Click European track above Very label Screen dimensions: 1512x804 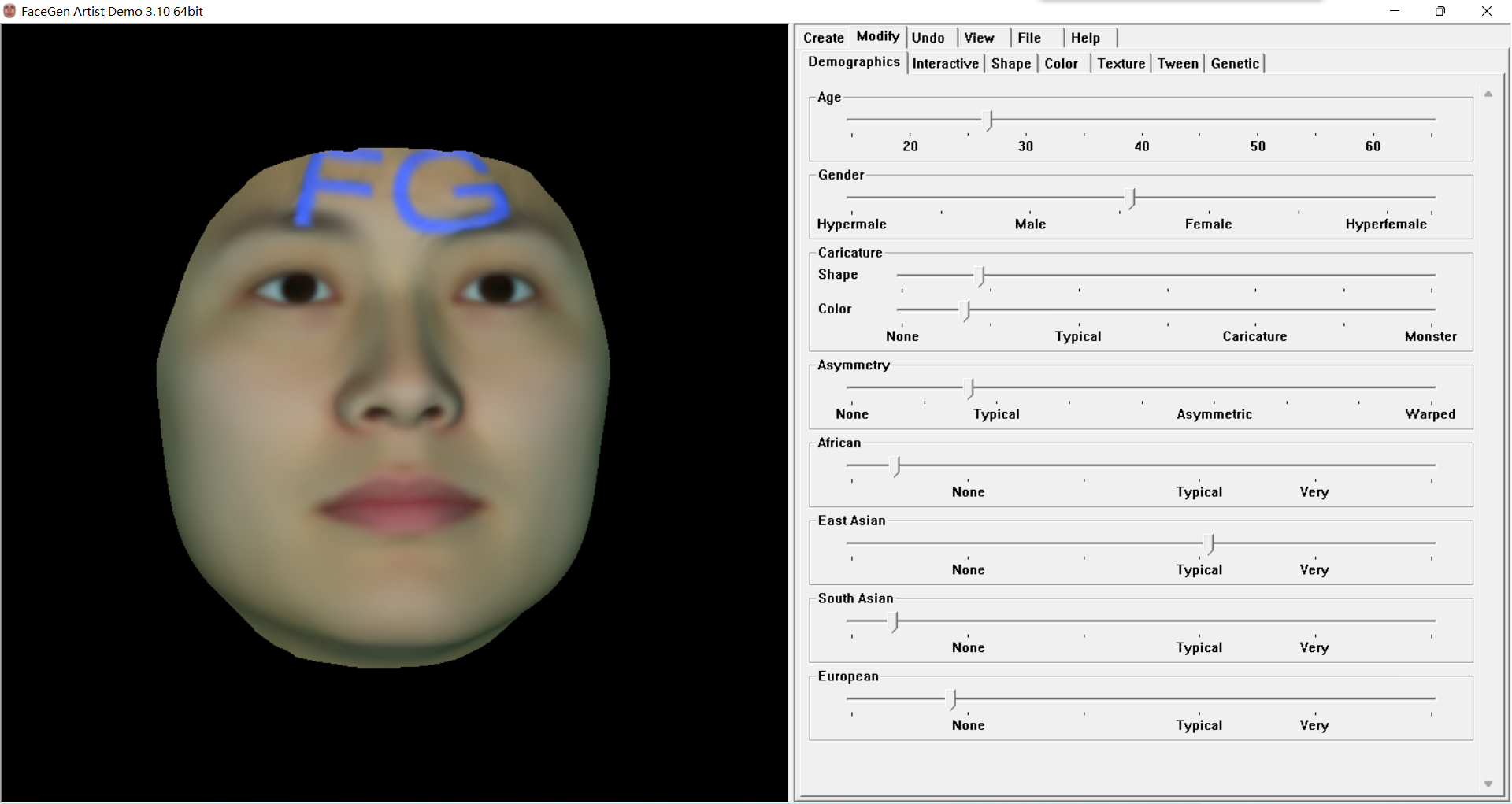(x=1314, y=698)
